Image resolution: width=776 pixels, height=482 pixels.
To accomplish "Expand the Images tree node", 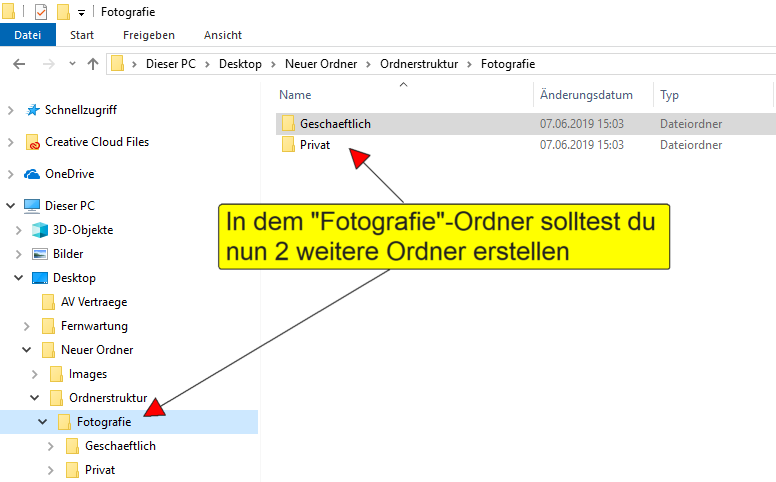I will 34,375.
